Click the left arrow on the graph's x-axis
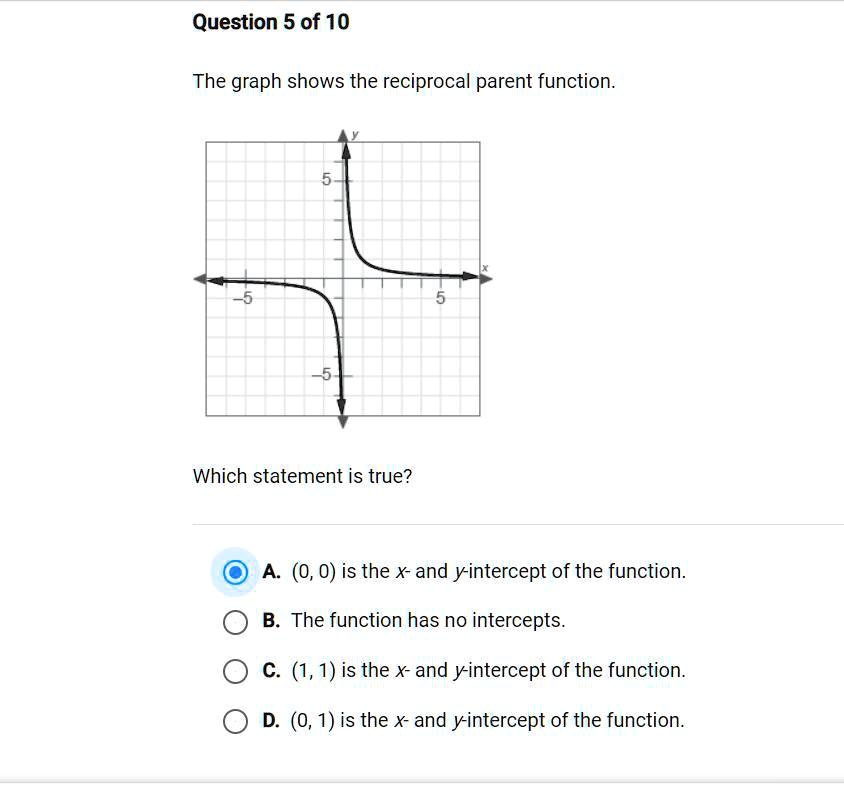This screenshot has height=787, width=844. [201, 278]
